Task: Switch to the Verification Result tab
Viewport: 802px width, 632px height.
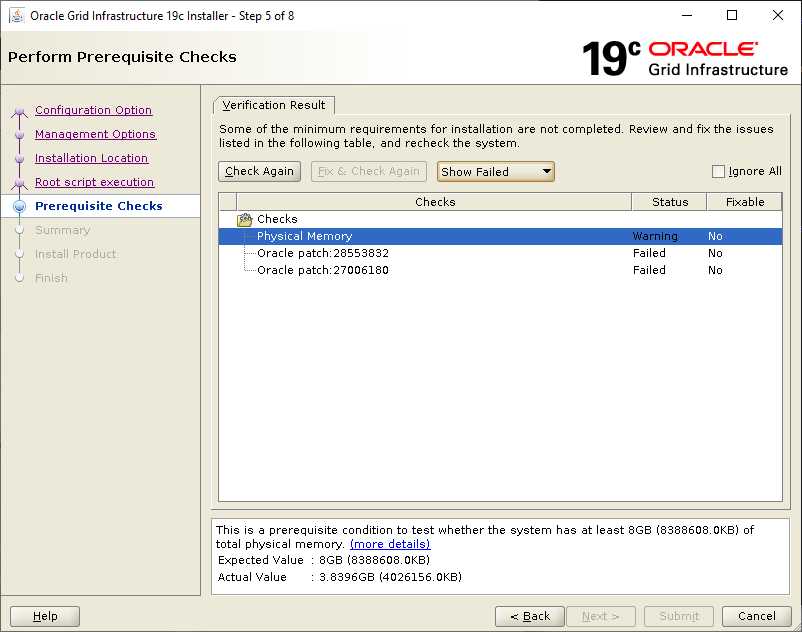Action: pos(274,105)
